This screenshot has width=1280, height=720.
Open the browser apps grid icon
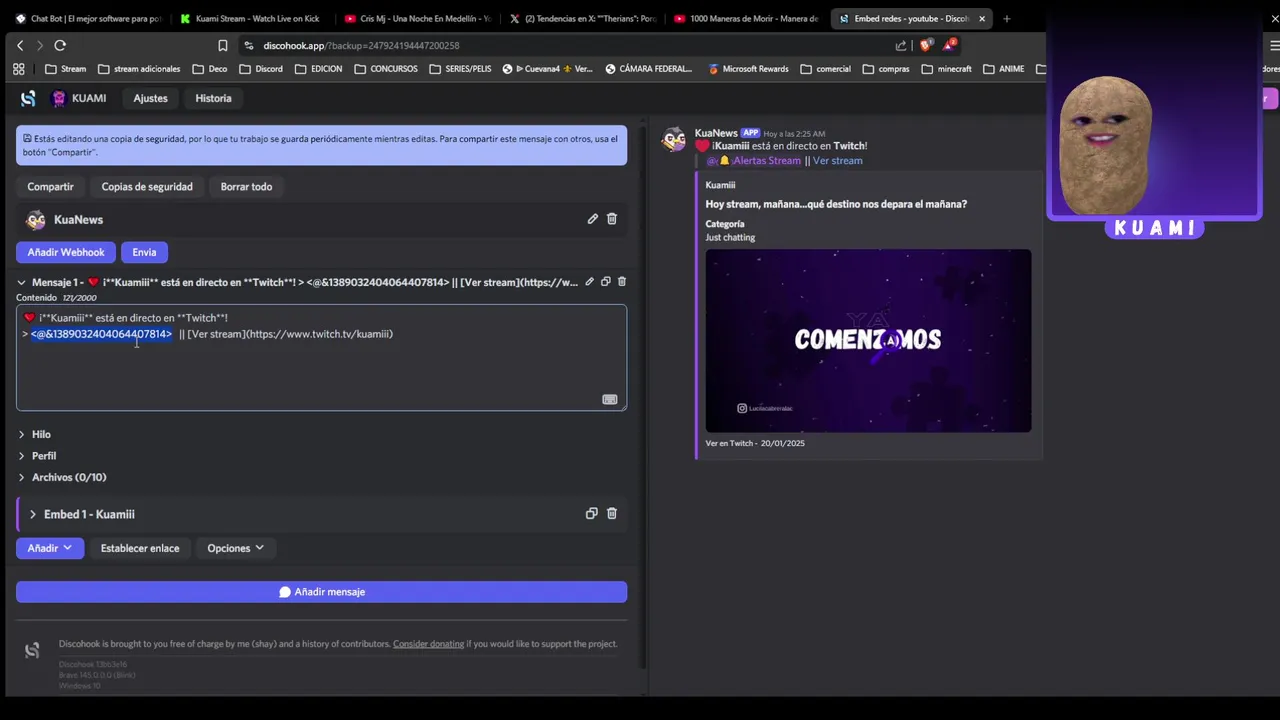tap(18, 69)
